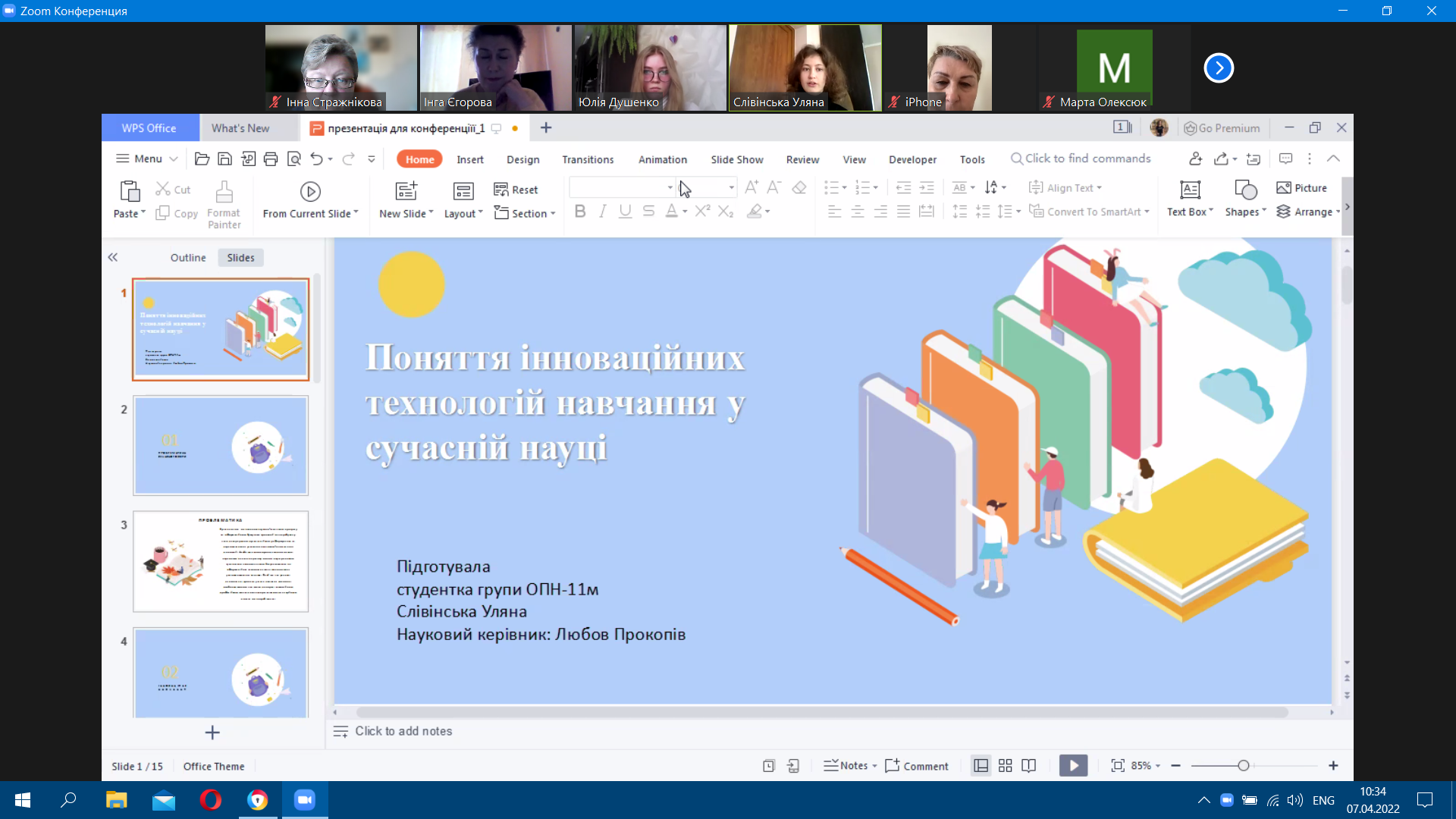This screenshot has width=1456, height=819.
Task: Open the Transitions ribbon tab
Action: pos(588,159)
